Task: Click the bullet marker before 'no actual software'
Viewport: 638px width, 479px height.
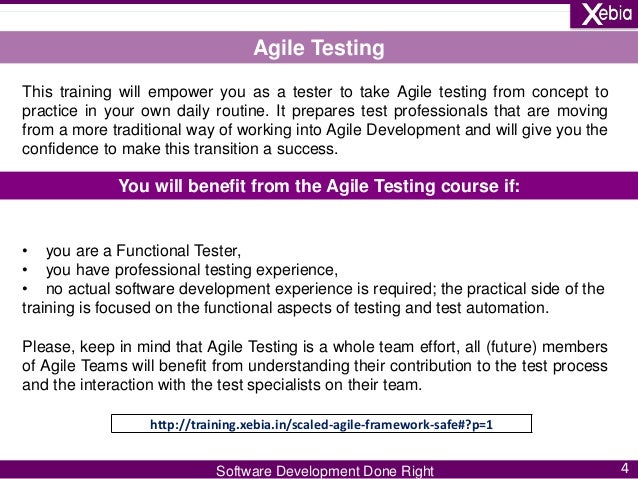Action: point(25,289)
